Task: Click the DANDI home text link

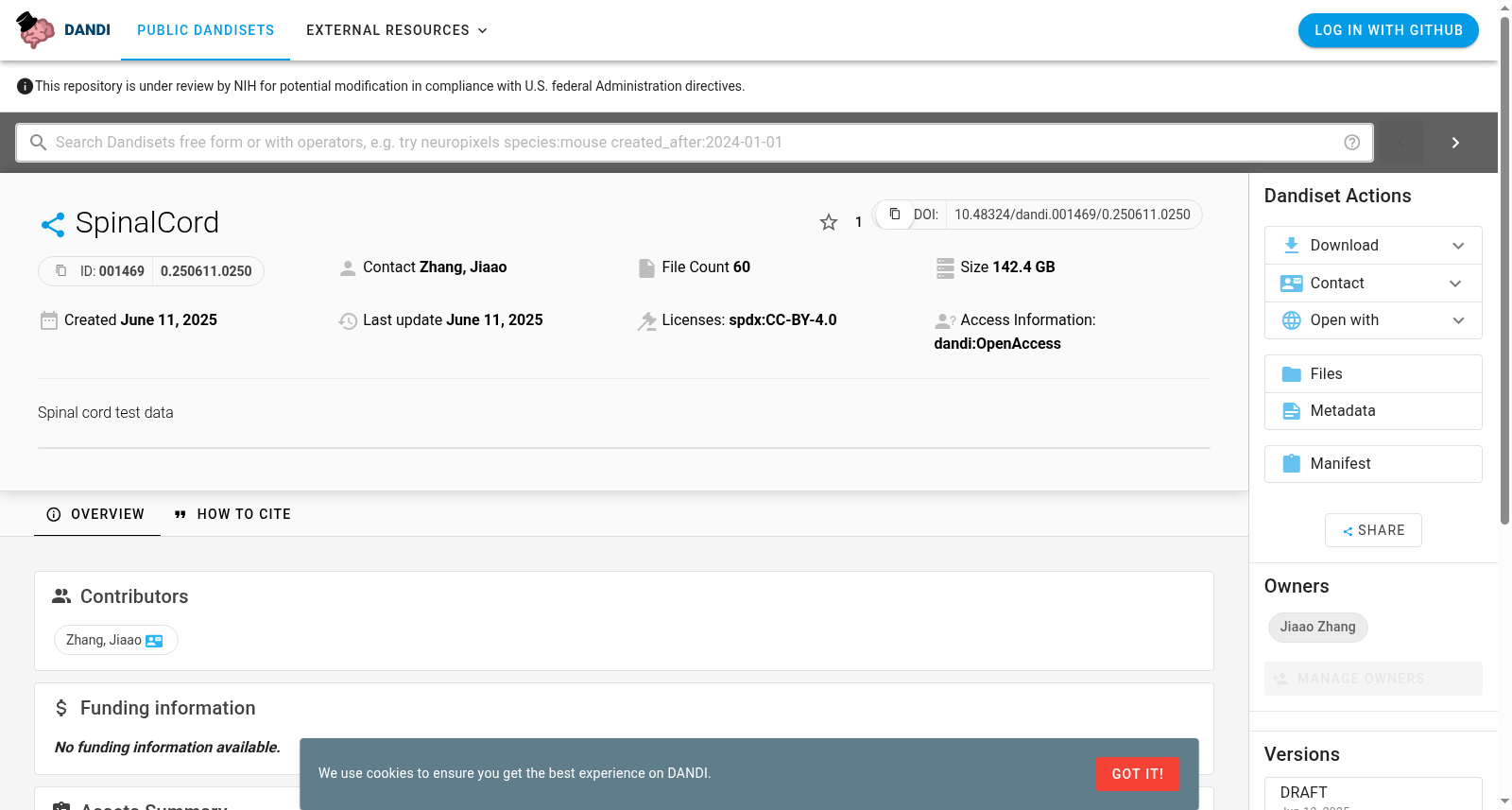Action: 87,30
